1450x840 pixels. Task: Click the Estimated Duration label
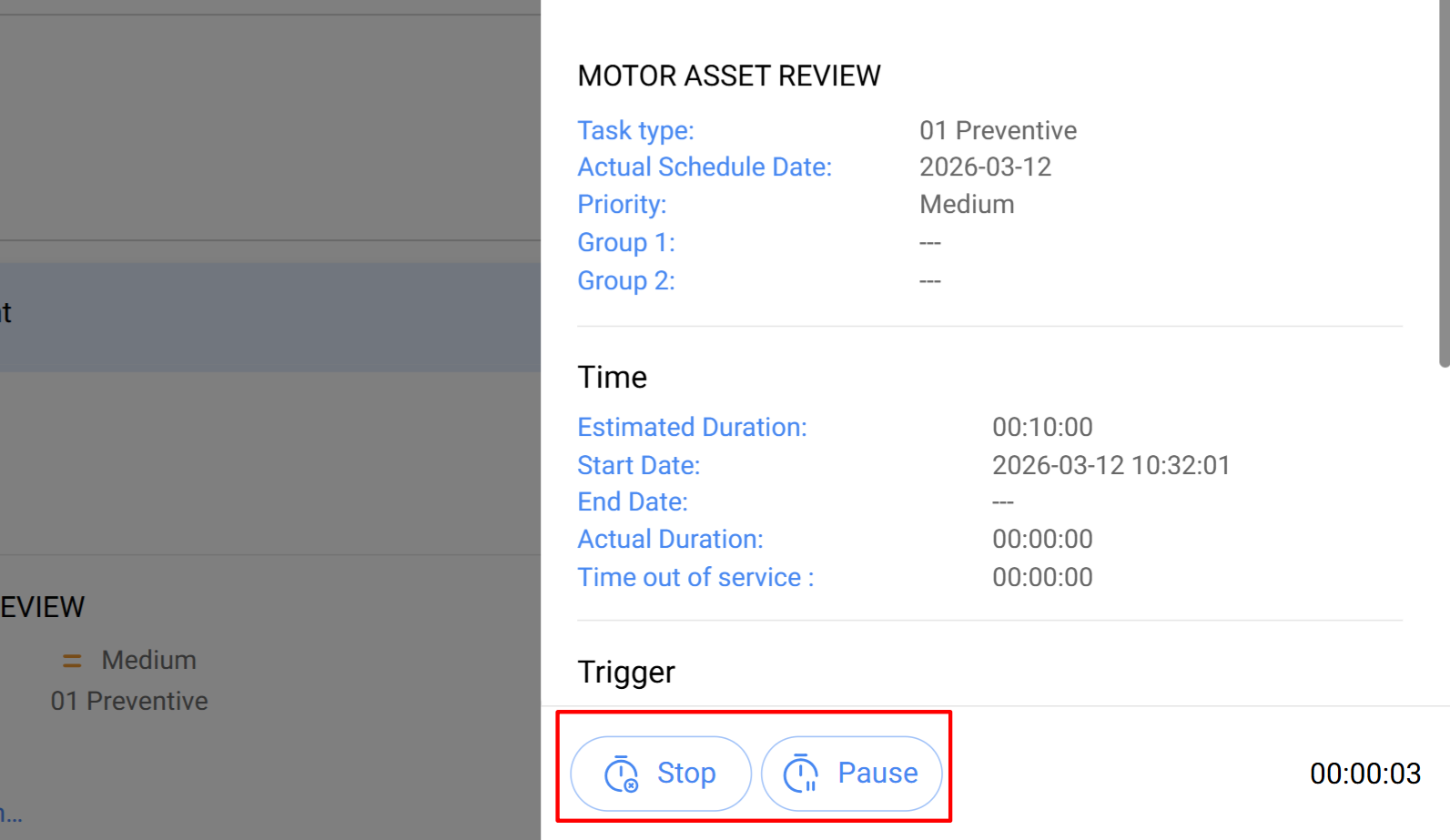pos(692,428)
